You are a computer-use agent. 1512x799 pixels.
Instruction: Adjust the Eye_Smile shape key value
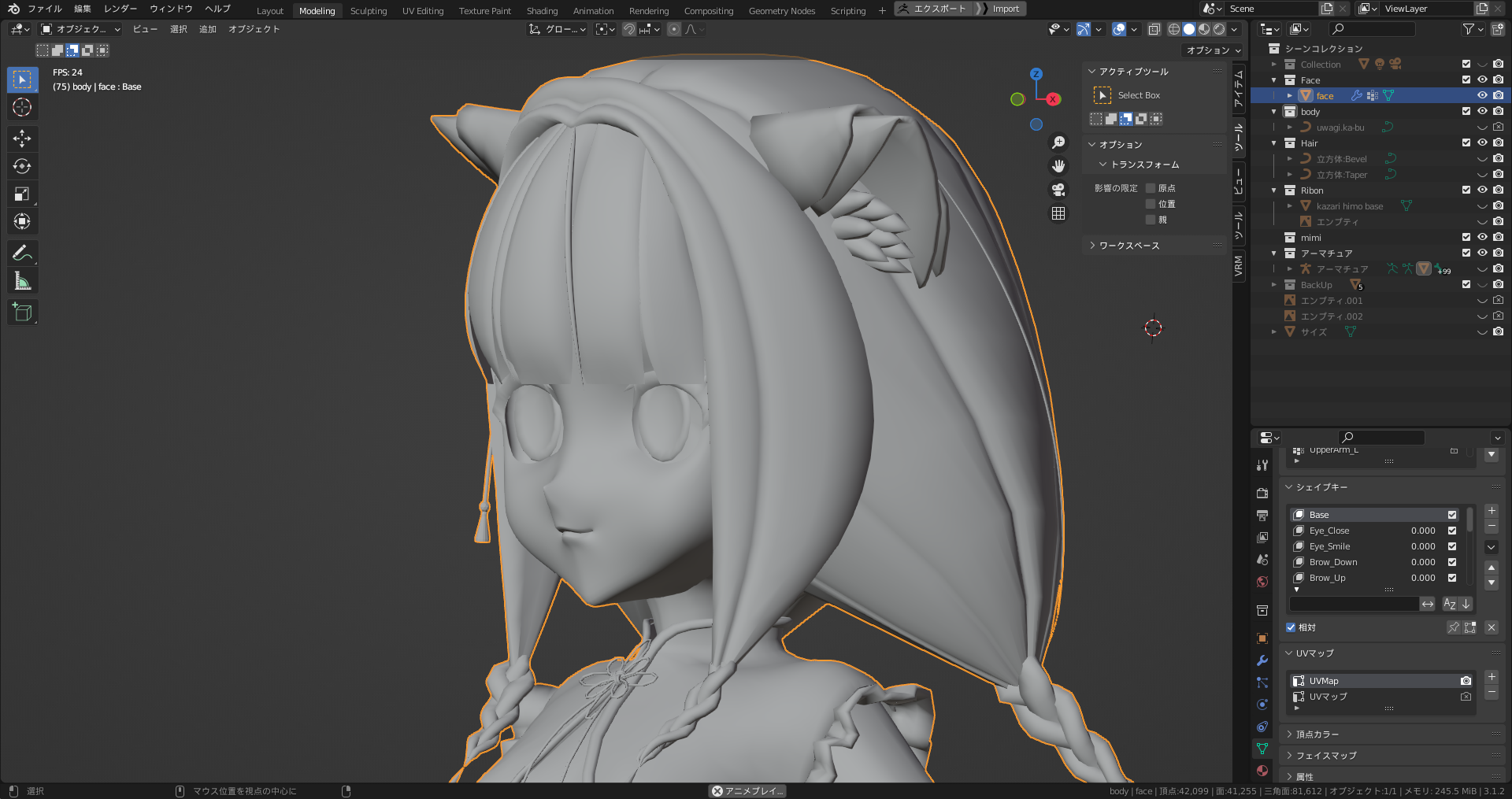1423,546
